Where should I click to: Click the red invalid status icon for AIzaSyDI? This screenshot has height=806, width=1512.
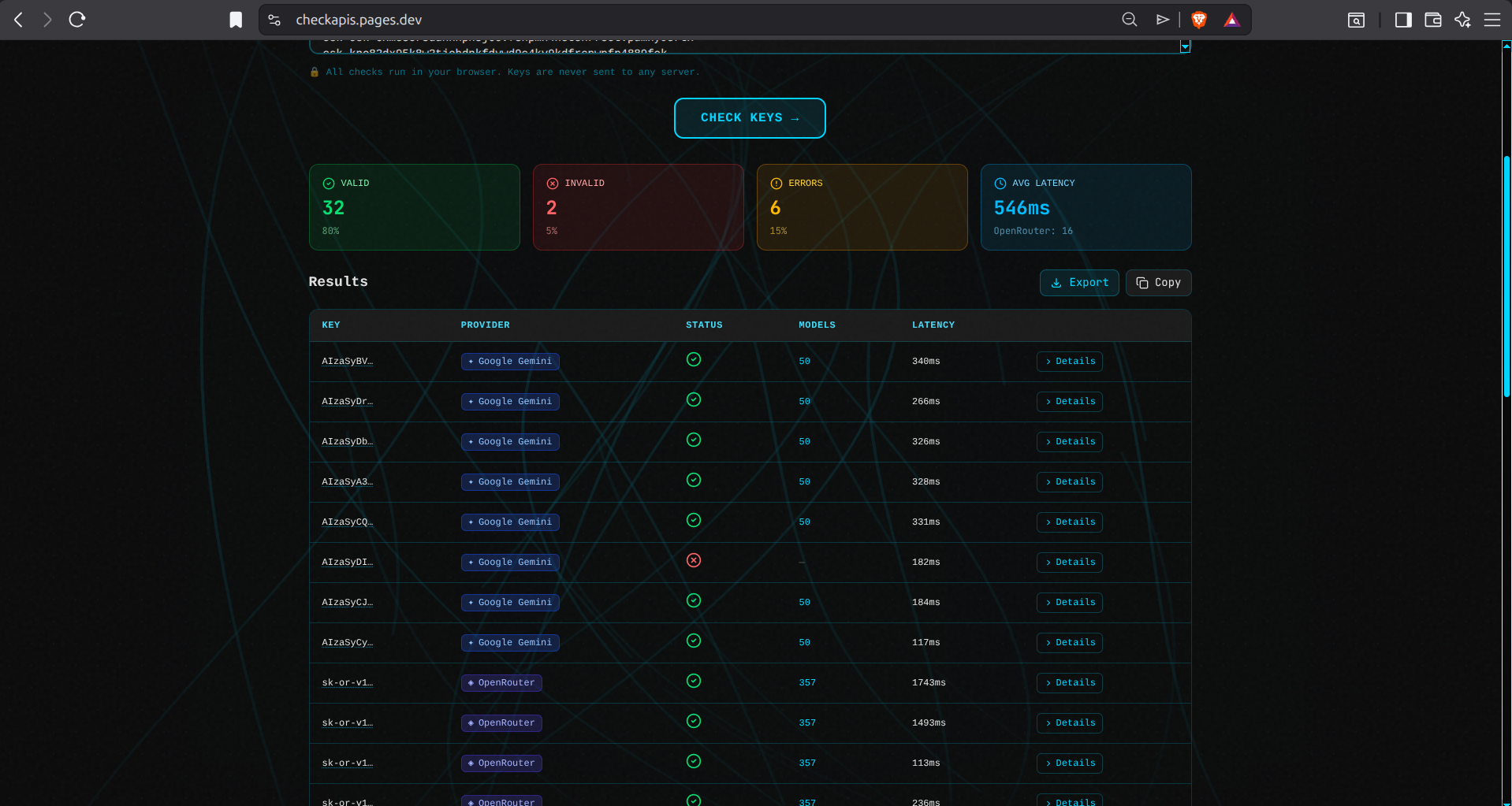(694, 560)
